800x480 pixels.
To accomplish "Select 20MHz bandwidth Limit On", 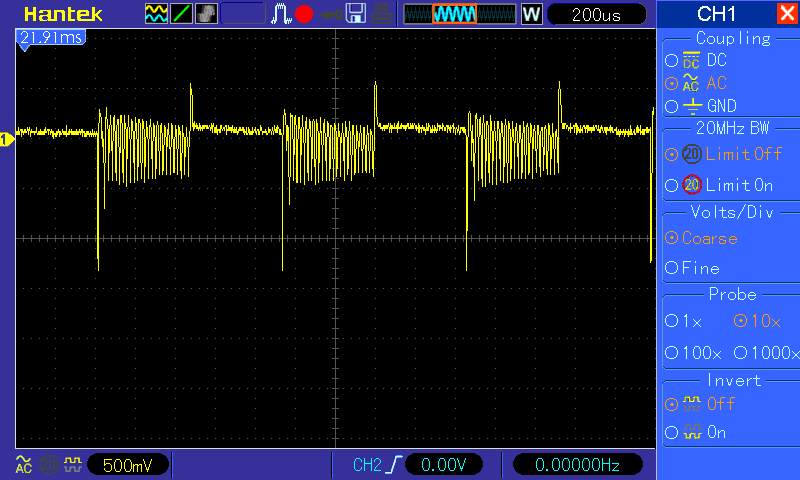I will pos(671,185).
